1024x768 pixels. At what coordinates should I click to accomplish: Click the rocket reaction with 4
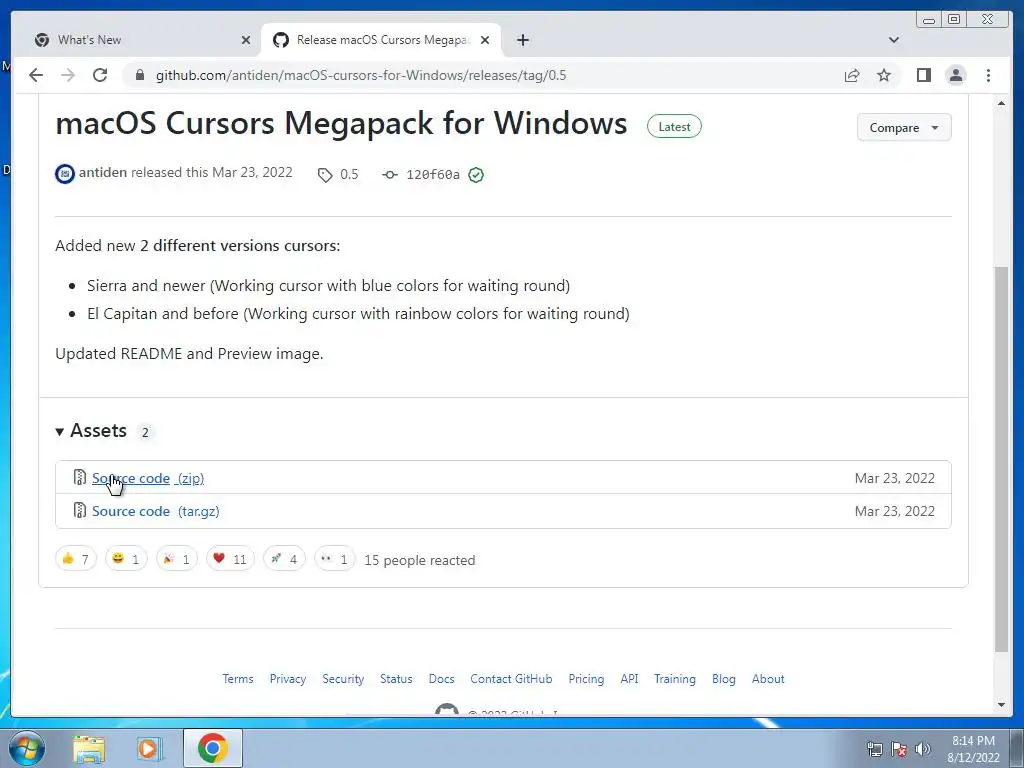pos(284,559)
